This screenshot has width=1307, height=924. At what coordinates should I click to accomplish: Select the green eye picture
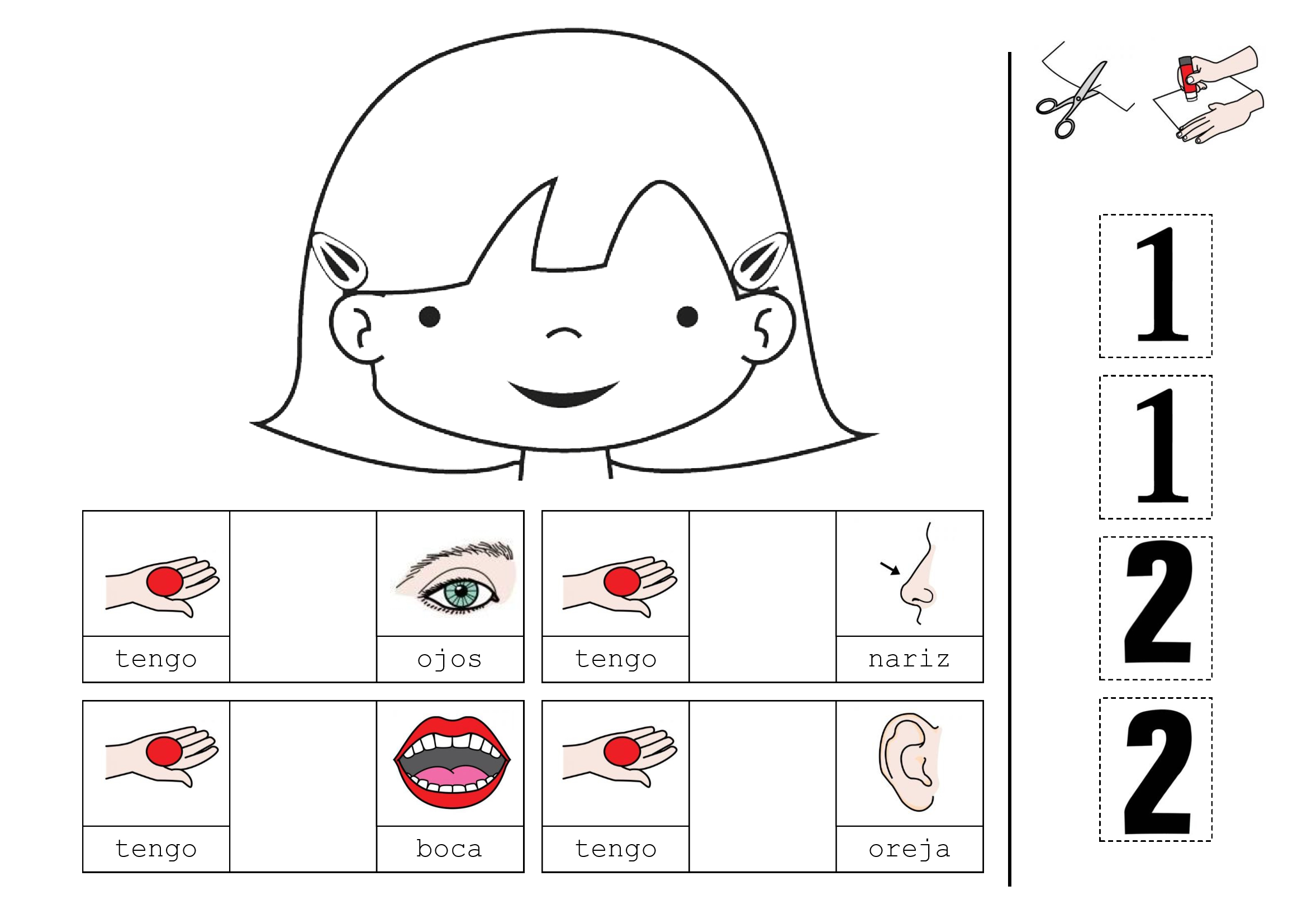click(455, 578)
